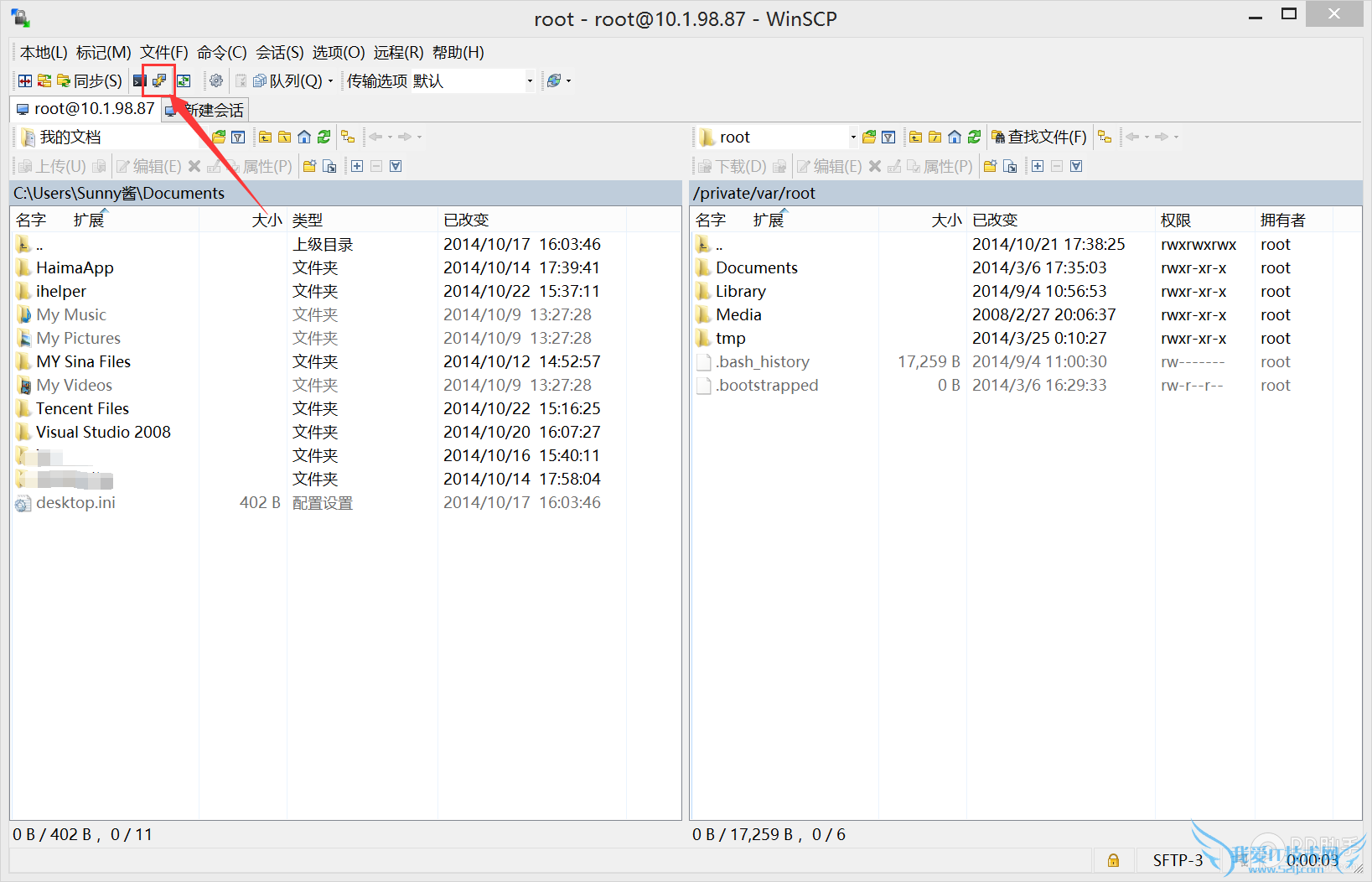This screenshot has height=882, width=1372.
Task: Open the 队列(Q) dropdown arrow
Action: [332, 80]
